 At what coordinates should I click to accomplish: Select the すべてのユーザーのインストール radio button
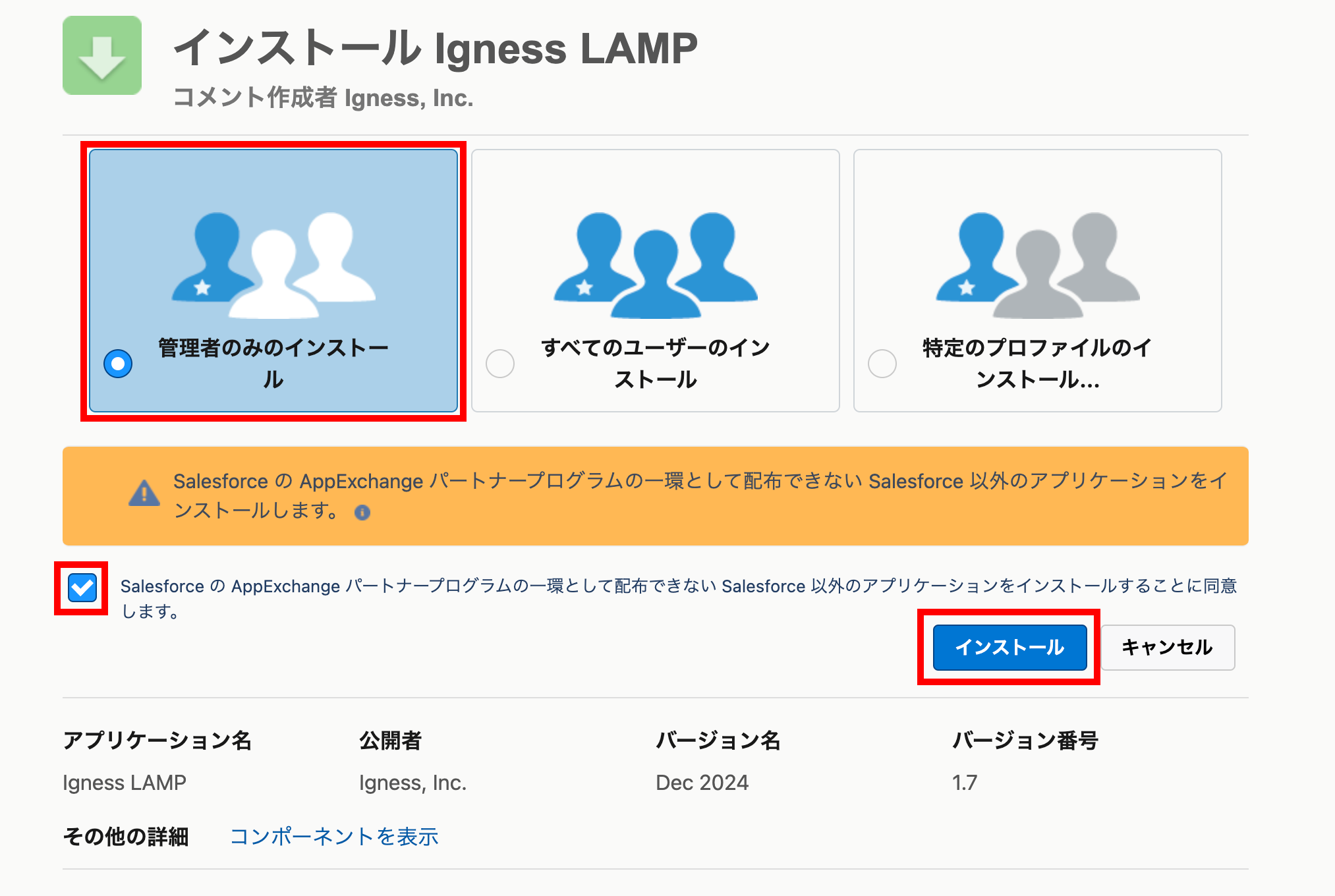click(x=500, y=364)
